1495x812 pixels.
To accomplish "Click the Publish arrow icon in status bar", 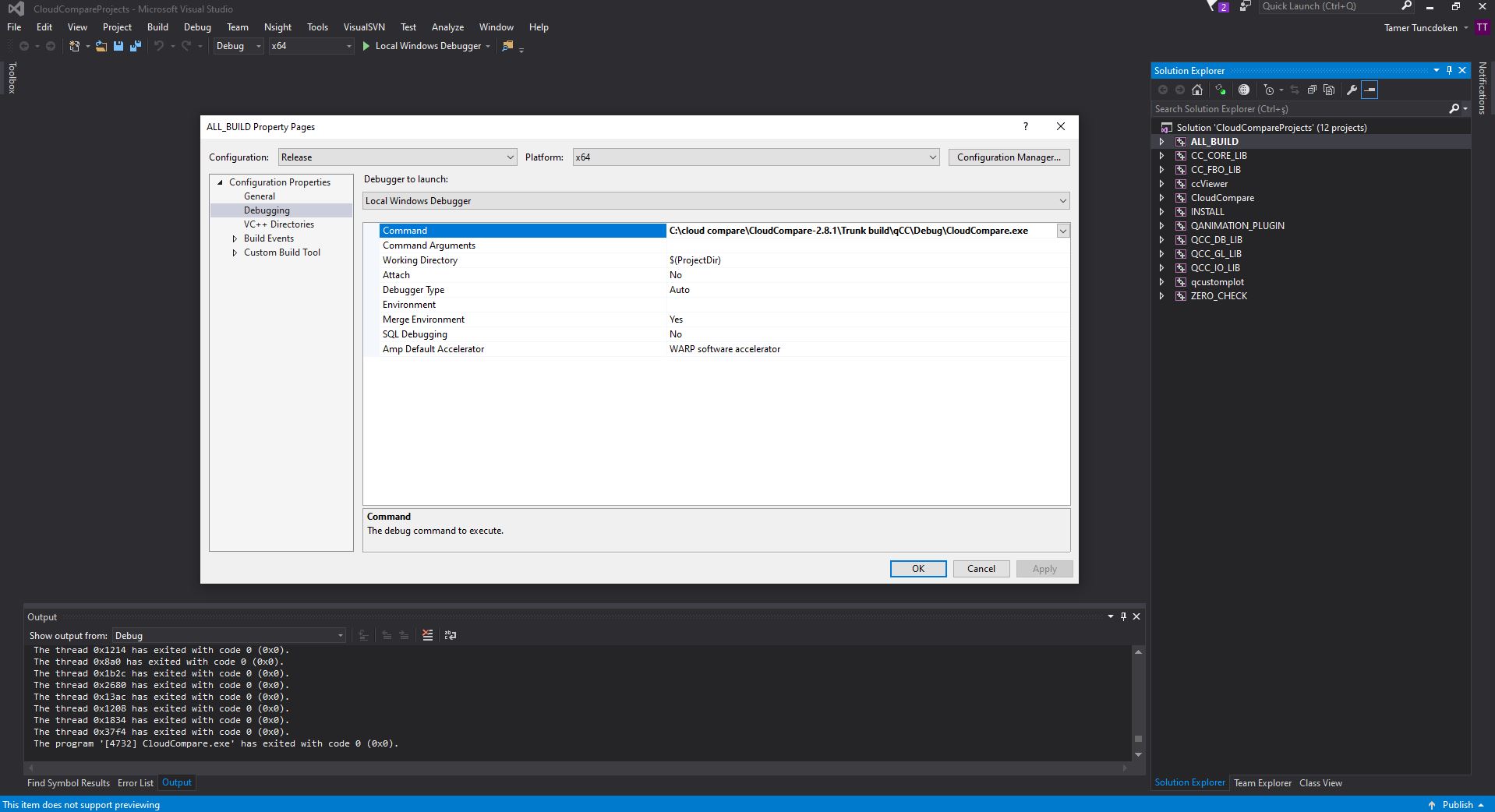I will (x=1432, y=805).
